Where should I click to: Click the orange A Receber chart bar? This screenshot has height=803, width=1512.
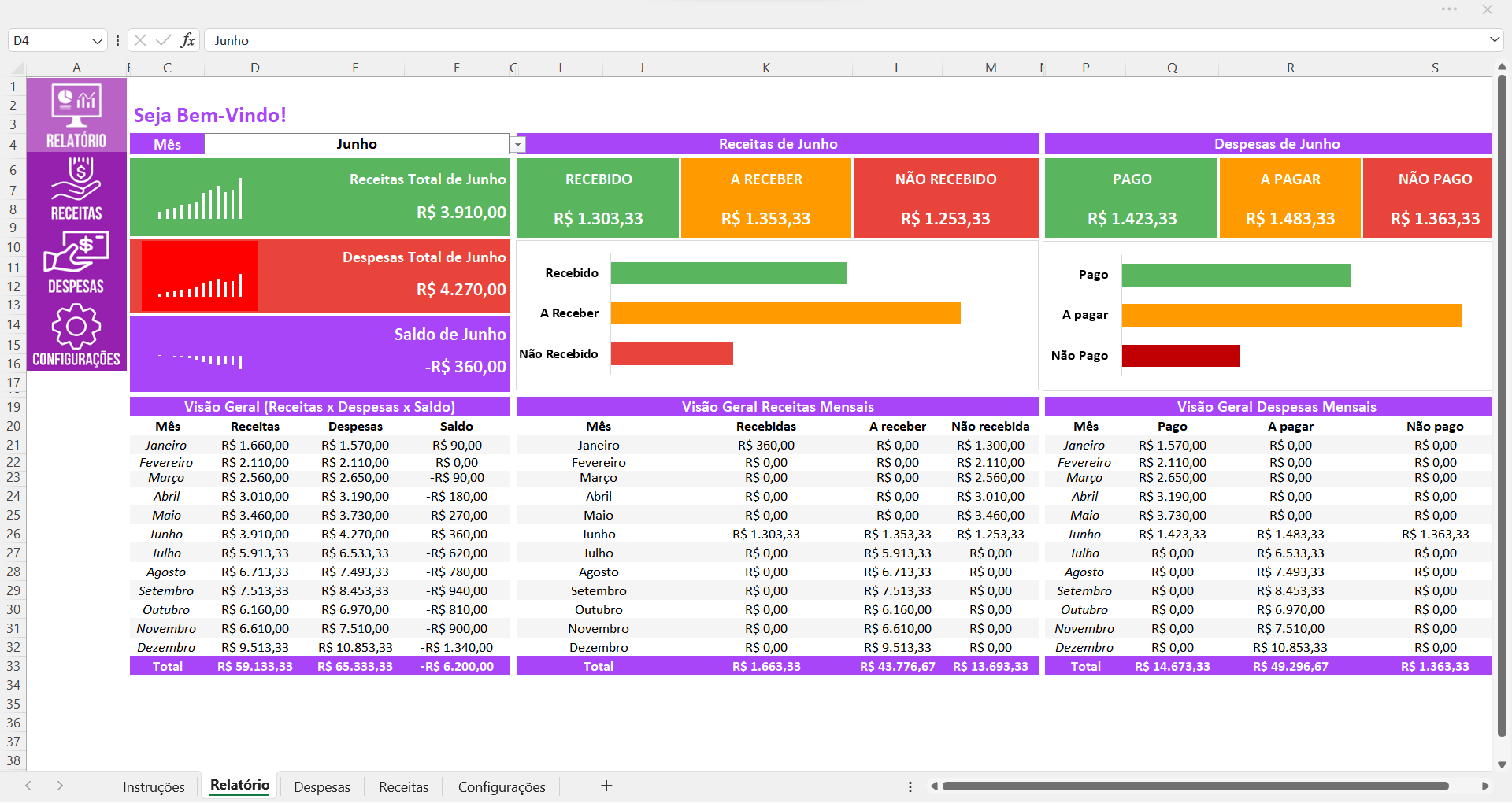tap(786, 313)
